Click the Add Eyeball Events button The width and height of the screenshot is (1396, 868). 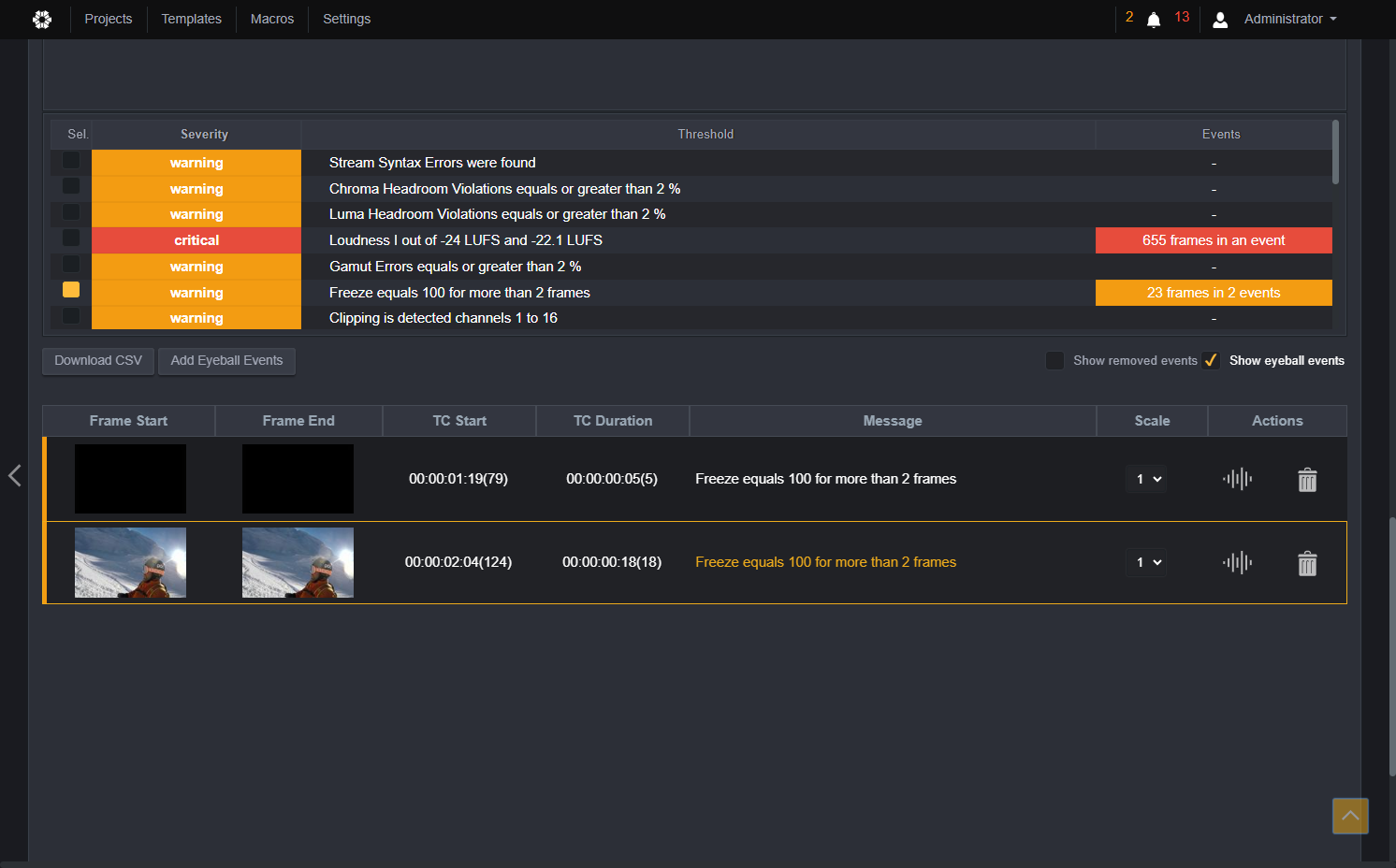pyautogui.click(x=226, y=361)
